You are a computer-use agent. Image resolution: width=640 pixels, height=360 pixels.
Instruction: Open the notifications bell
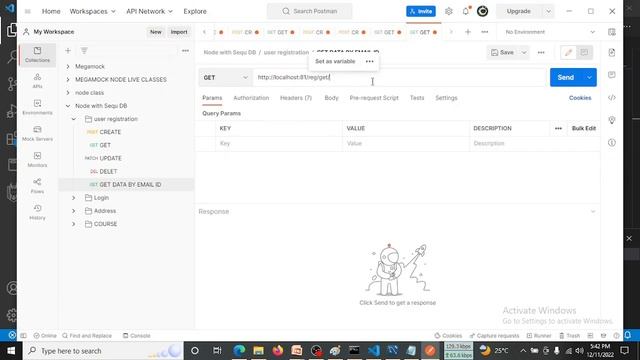click(x=466, y=11)
